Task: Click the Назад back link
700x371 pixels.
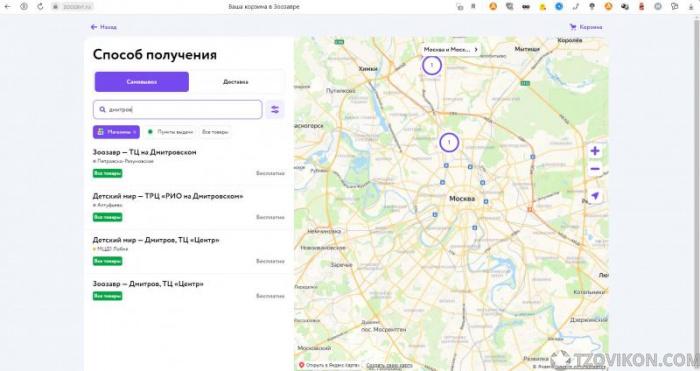Action: (x=104, y=27)
